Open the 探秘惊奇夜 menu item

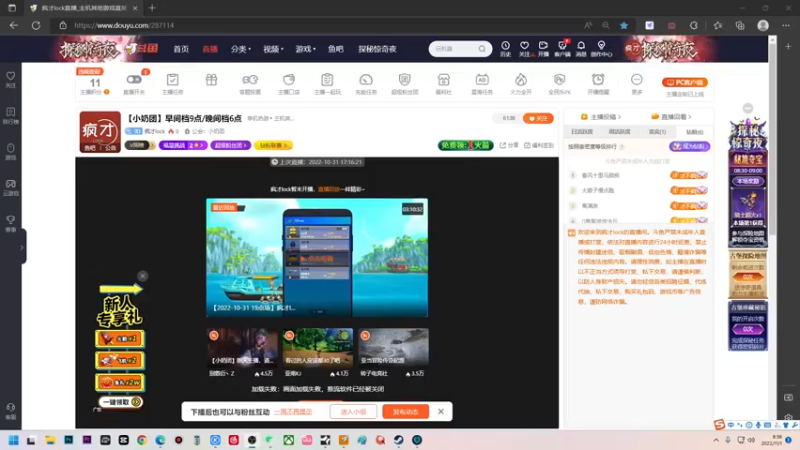click(x=378, y=49)
